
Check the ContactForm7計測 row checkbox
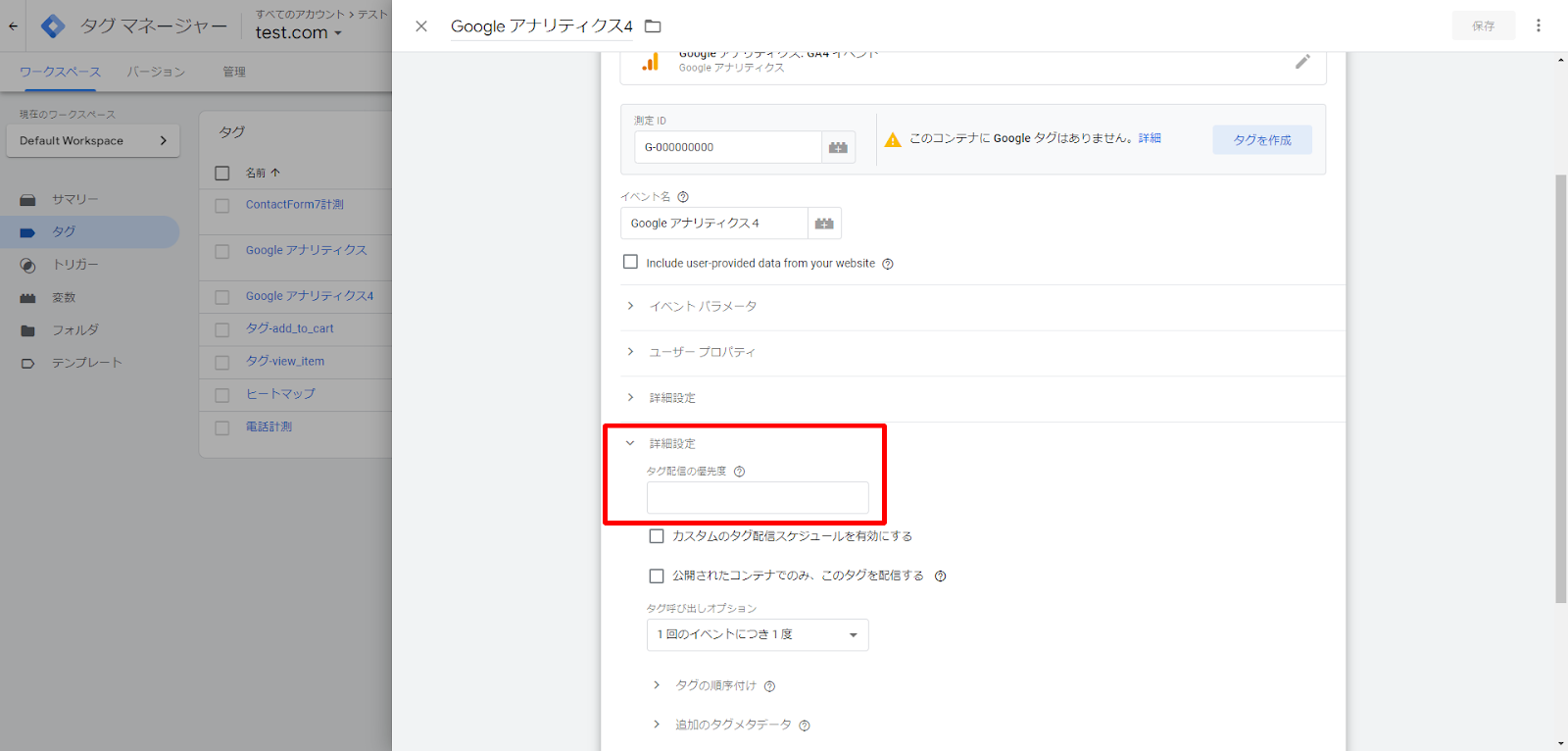(222, 206)
